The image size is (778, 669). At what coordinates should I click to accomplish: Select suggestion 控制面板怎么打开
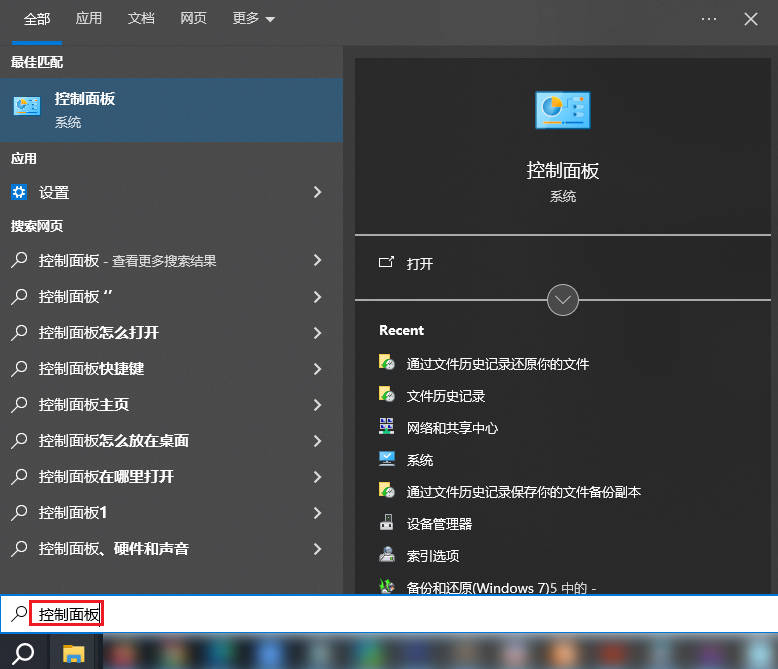point(99,333)
